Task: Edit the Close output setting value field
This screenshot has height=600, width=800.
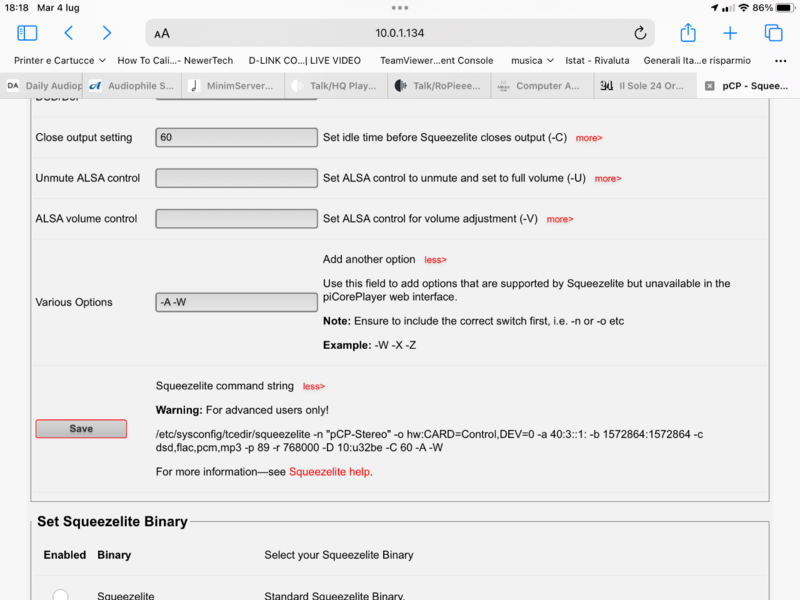Action: point(236,137)
